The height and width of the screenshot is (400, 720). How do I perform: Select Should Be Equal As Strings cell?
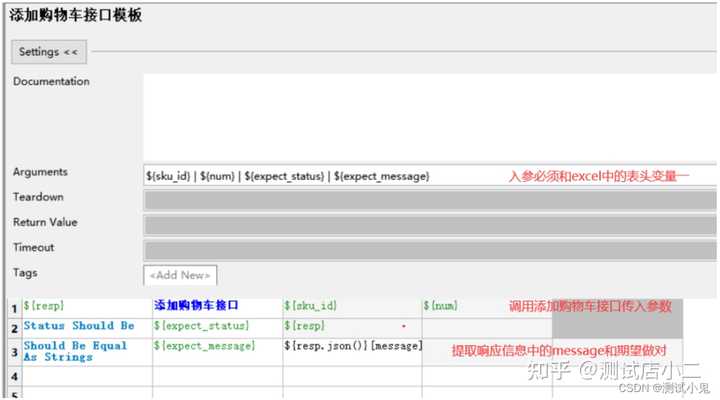coord(87,352)
